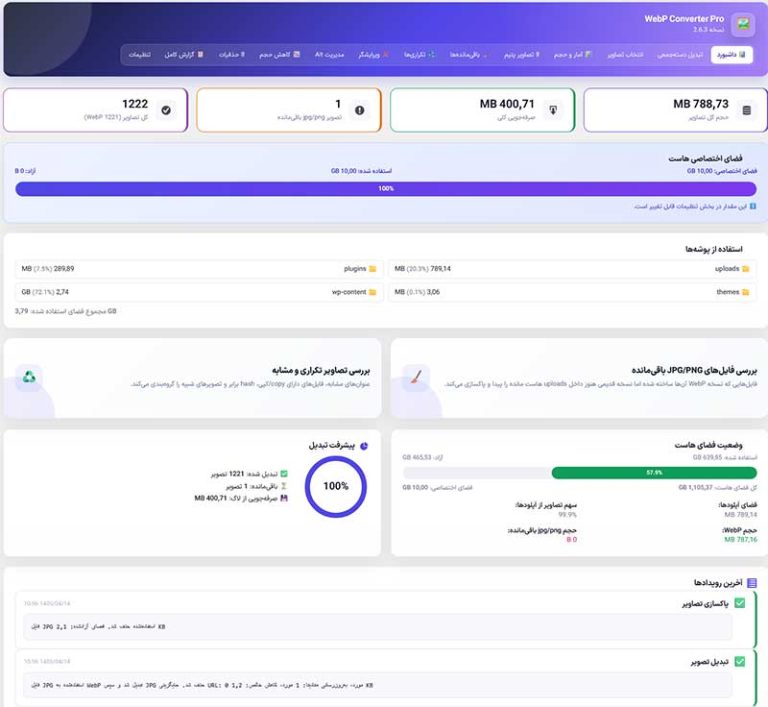Click the disk save icon beside صرفه‌جویی از لاک
Viewport: 768px width, 707px height.
284,498
